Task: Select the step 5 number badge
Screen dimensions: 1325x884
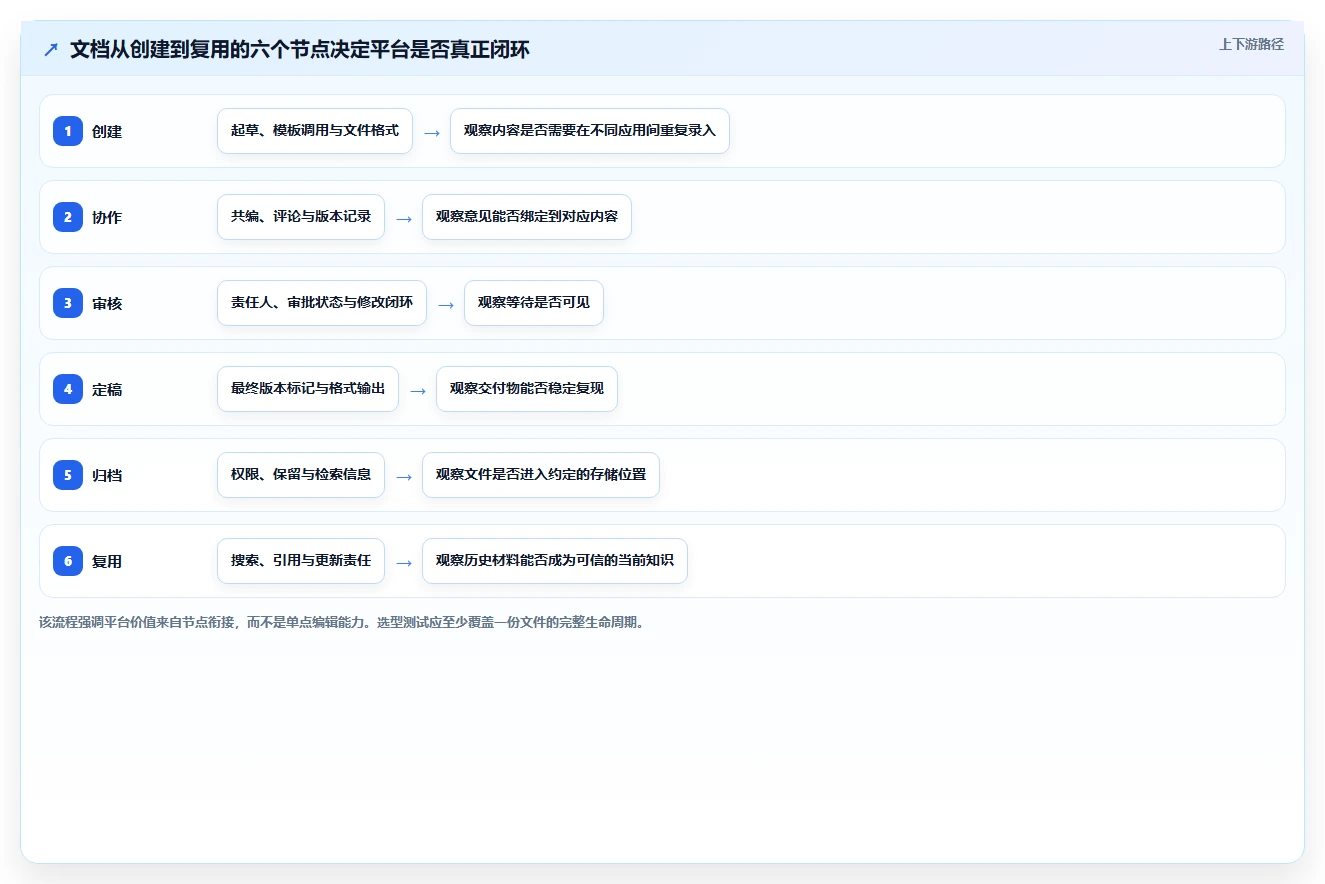Action: pyautogui.click(x=68, y=475)
